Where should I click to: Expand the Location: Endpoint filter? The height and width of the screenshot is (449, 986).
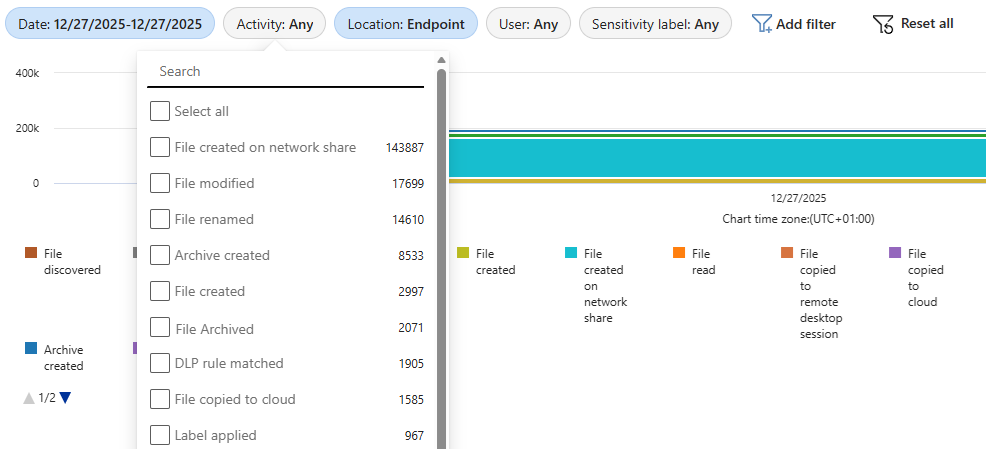click(406, 23)
